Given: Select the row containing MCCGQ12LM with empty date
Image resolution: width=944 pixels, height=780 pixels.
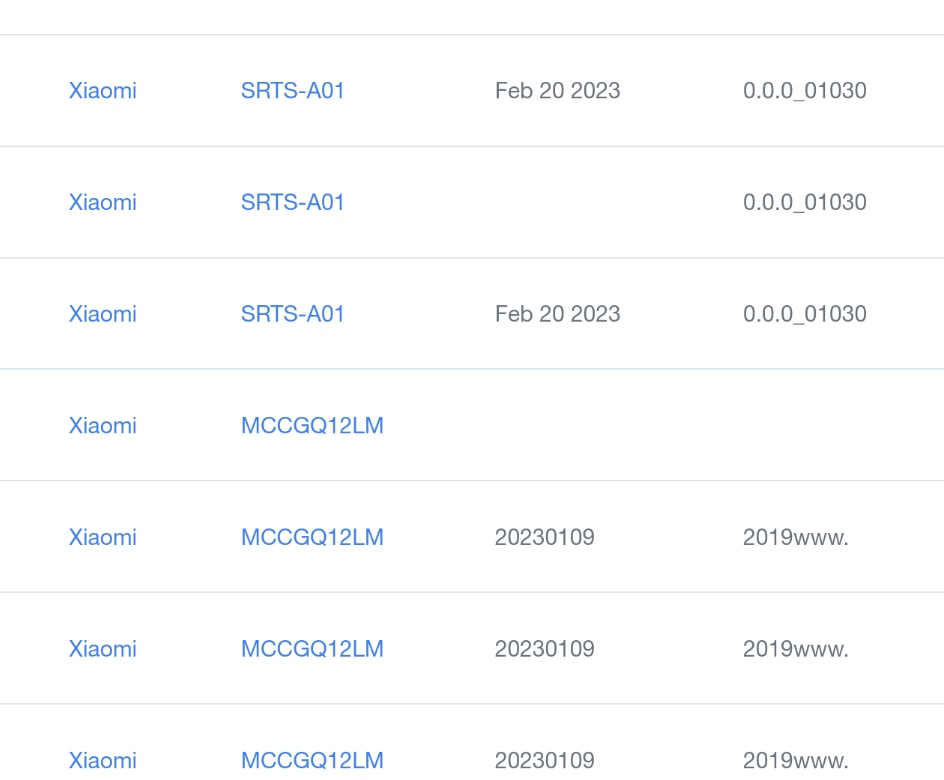Looking at the screenshot, I should [x=472, y=425].
